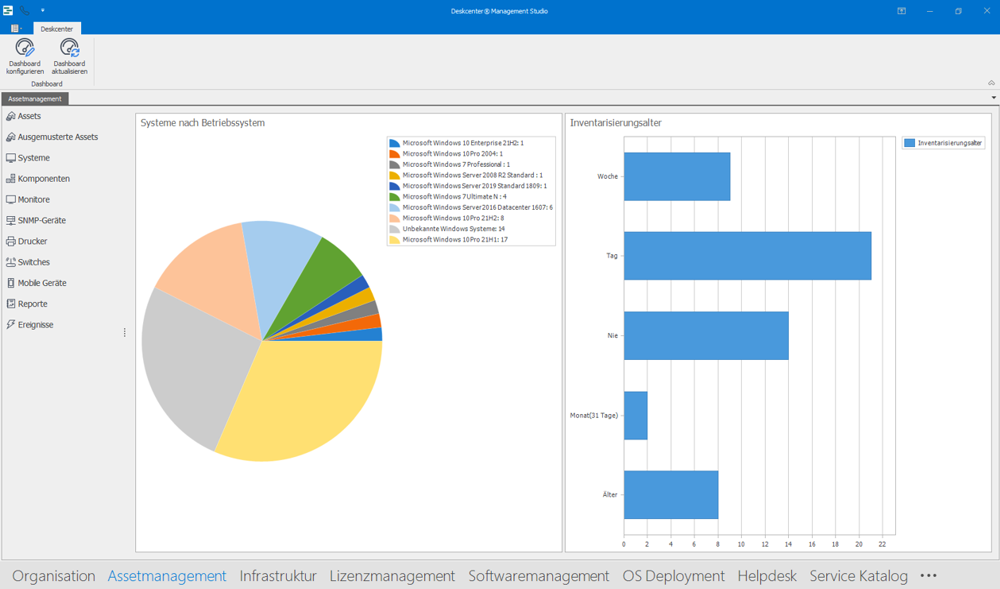
Task: Open the application file menu button
Action: pyautogui.click(x=16, y=29)
